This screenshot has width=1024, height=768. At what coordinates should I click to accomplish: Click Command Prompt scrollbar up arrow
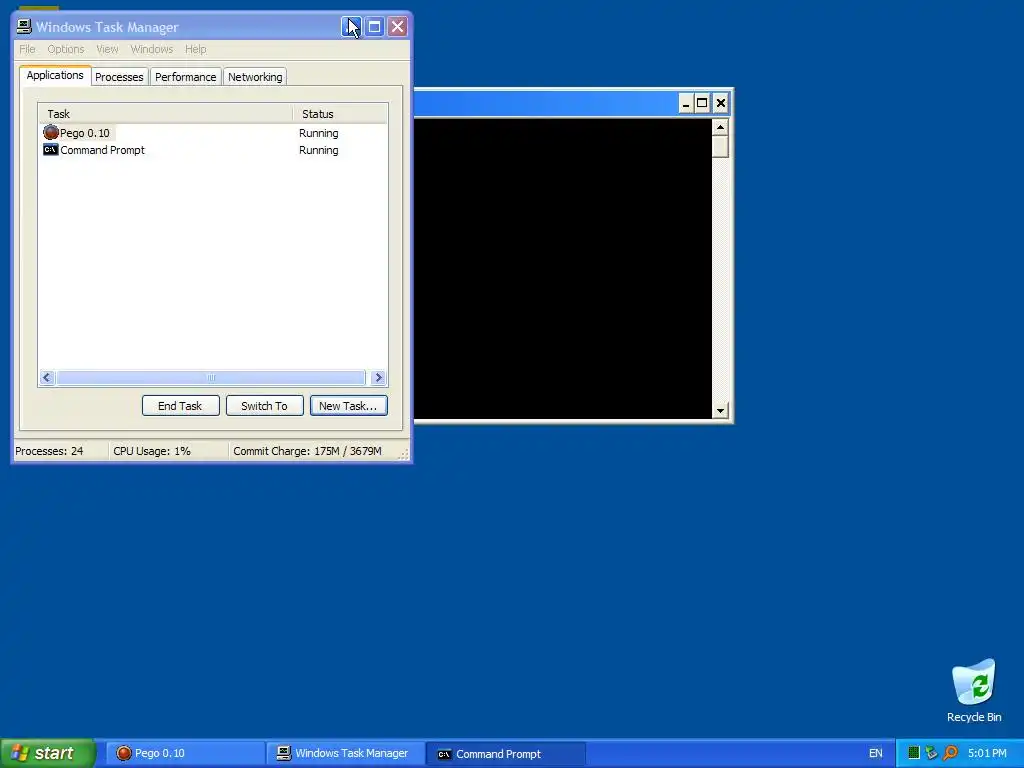[720, 127]
